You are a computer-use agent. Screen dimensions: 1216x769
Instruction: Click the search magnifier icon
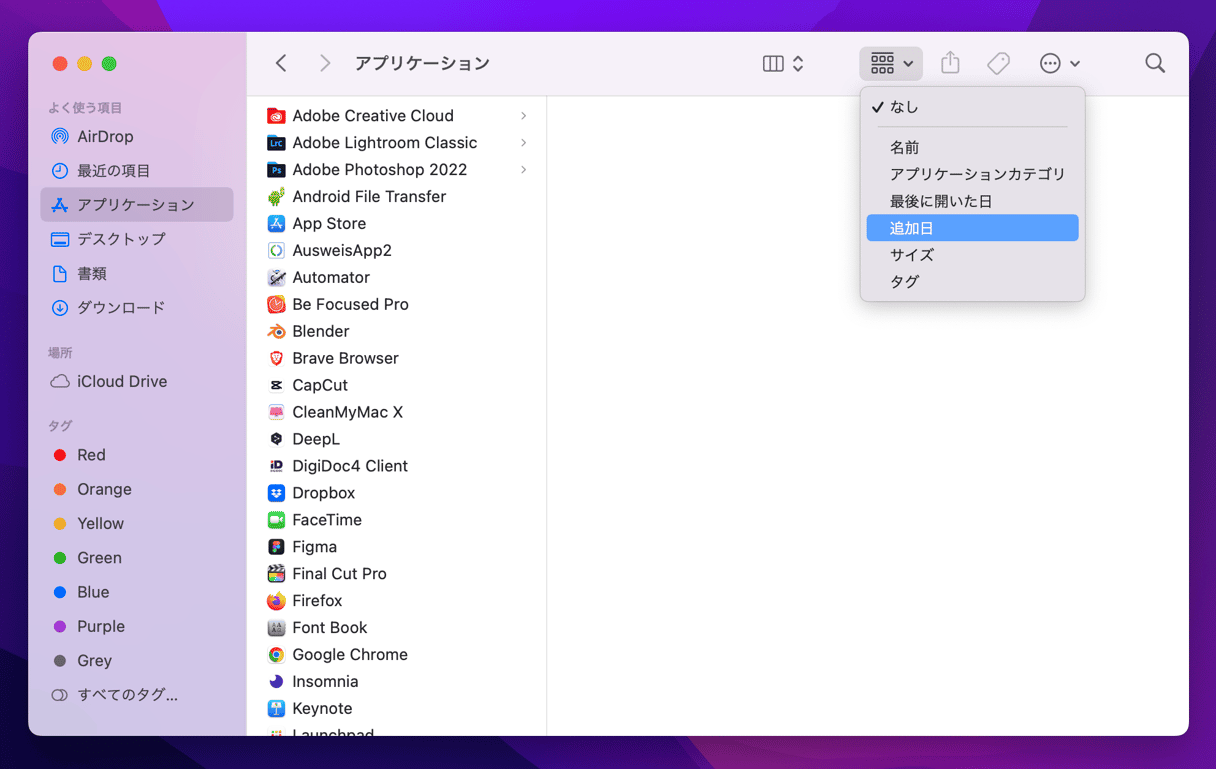pyautogui.click(x=1155, y=63)
